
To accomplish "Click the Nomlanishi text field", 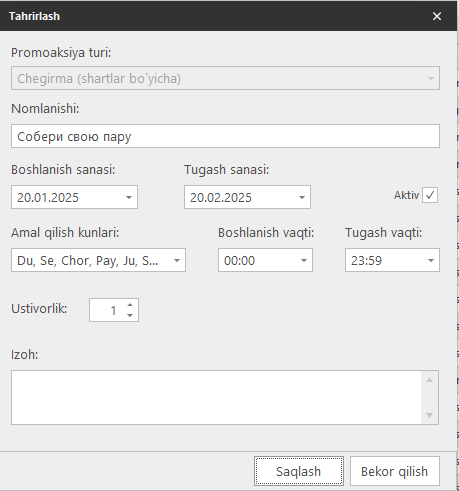I will coord(225,136).
